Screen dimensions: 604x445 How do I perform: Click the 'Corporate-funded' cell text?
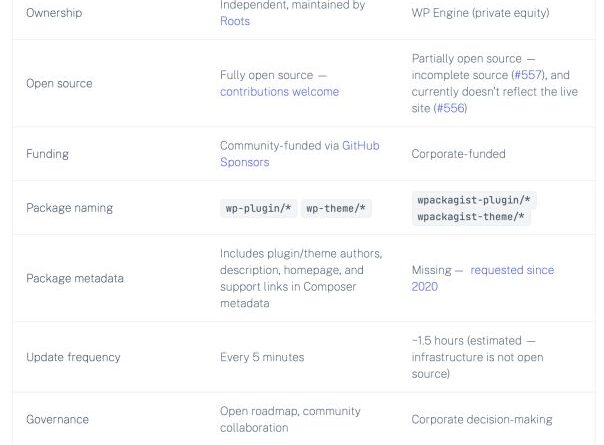coord(458,154)
